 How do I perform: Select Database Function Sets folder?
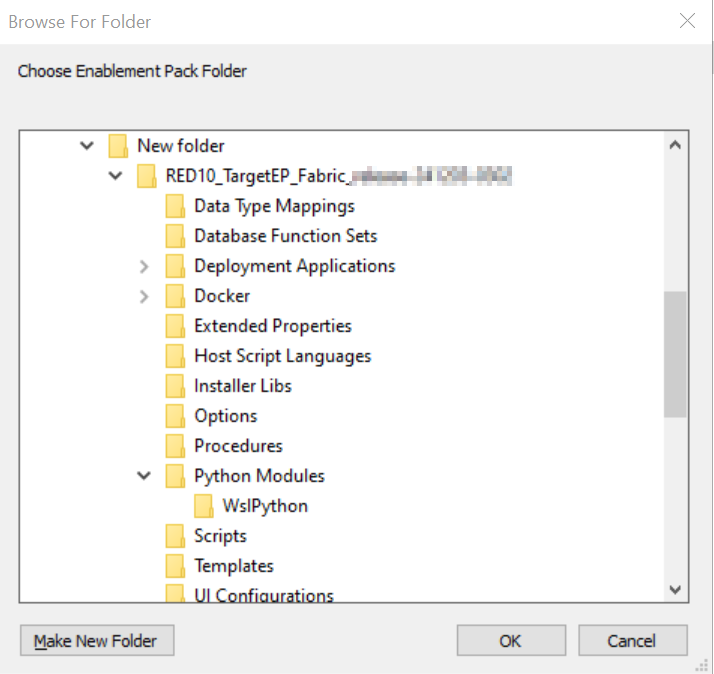(285, 236)
